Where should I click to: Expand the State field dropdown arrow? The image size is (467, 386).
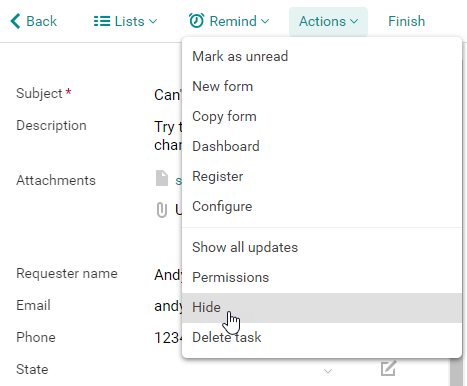tap(328, 371)
